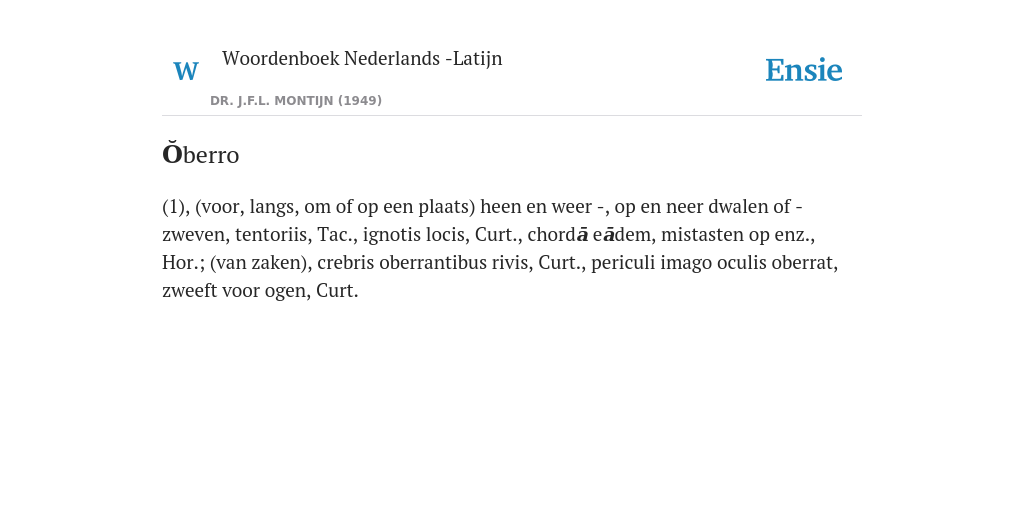Open the Woordenboek Nederlands -Latijn title link

pyautogui.click(x=362, y=58)
